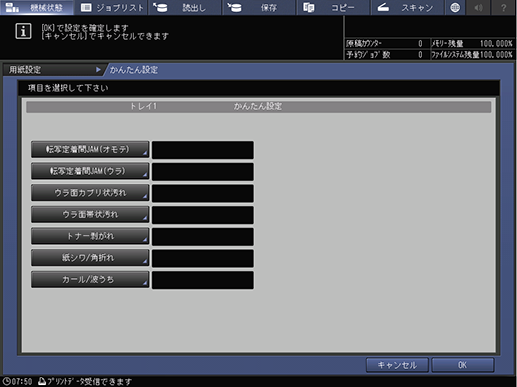Screen dimensions: 517x387
Task: Confirm settings with the OK button
Action: pyautogui.click(x=463, y=365)
